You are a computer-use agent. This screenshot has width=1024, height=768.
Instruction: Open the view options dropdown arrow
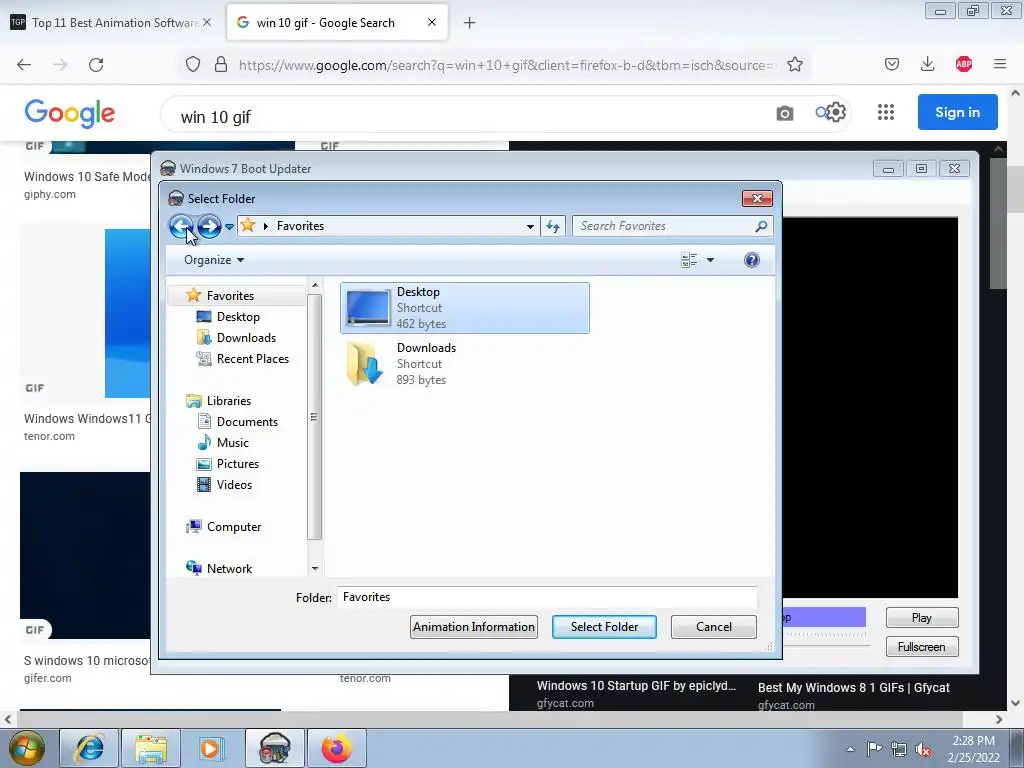point(711,260)
